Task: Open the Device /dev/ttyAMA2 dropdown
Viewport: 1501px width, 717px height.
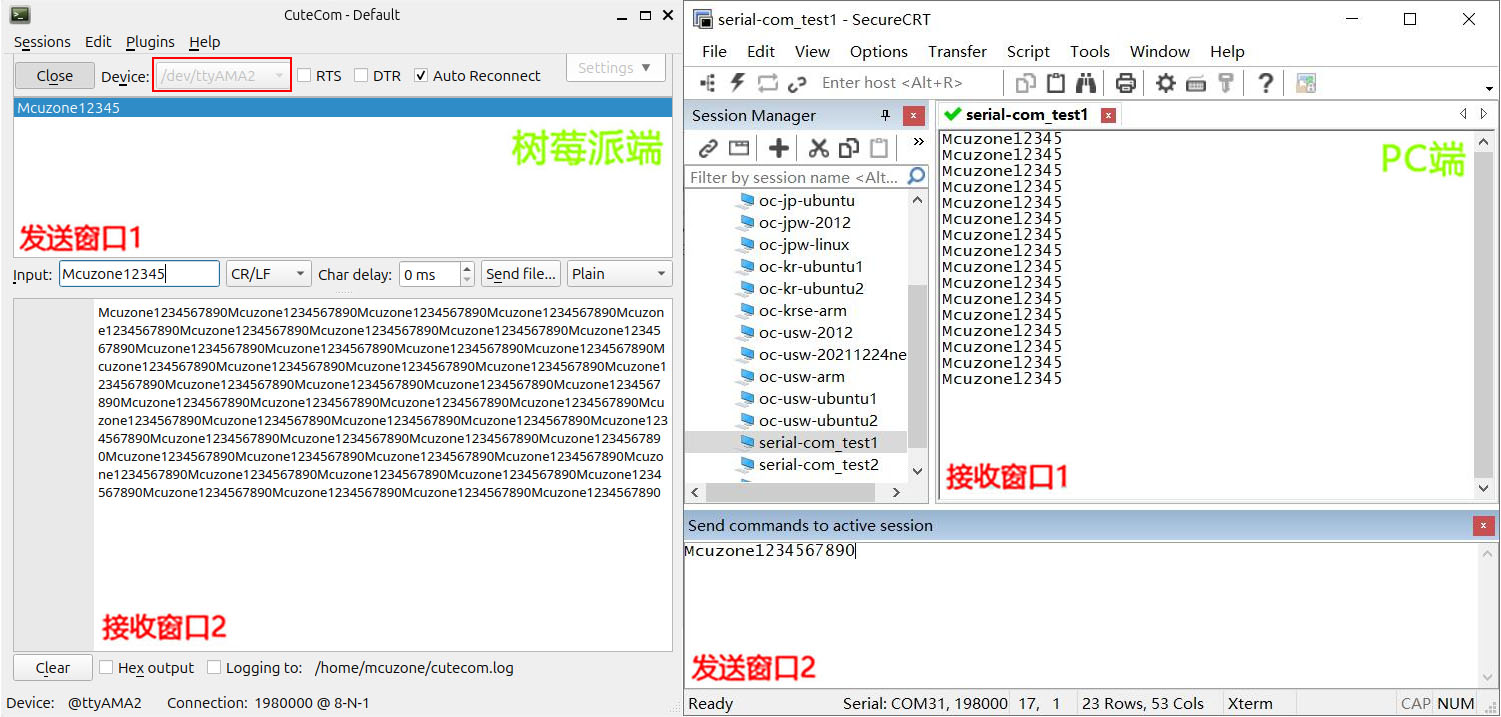Action: pos(222,75)
